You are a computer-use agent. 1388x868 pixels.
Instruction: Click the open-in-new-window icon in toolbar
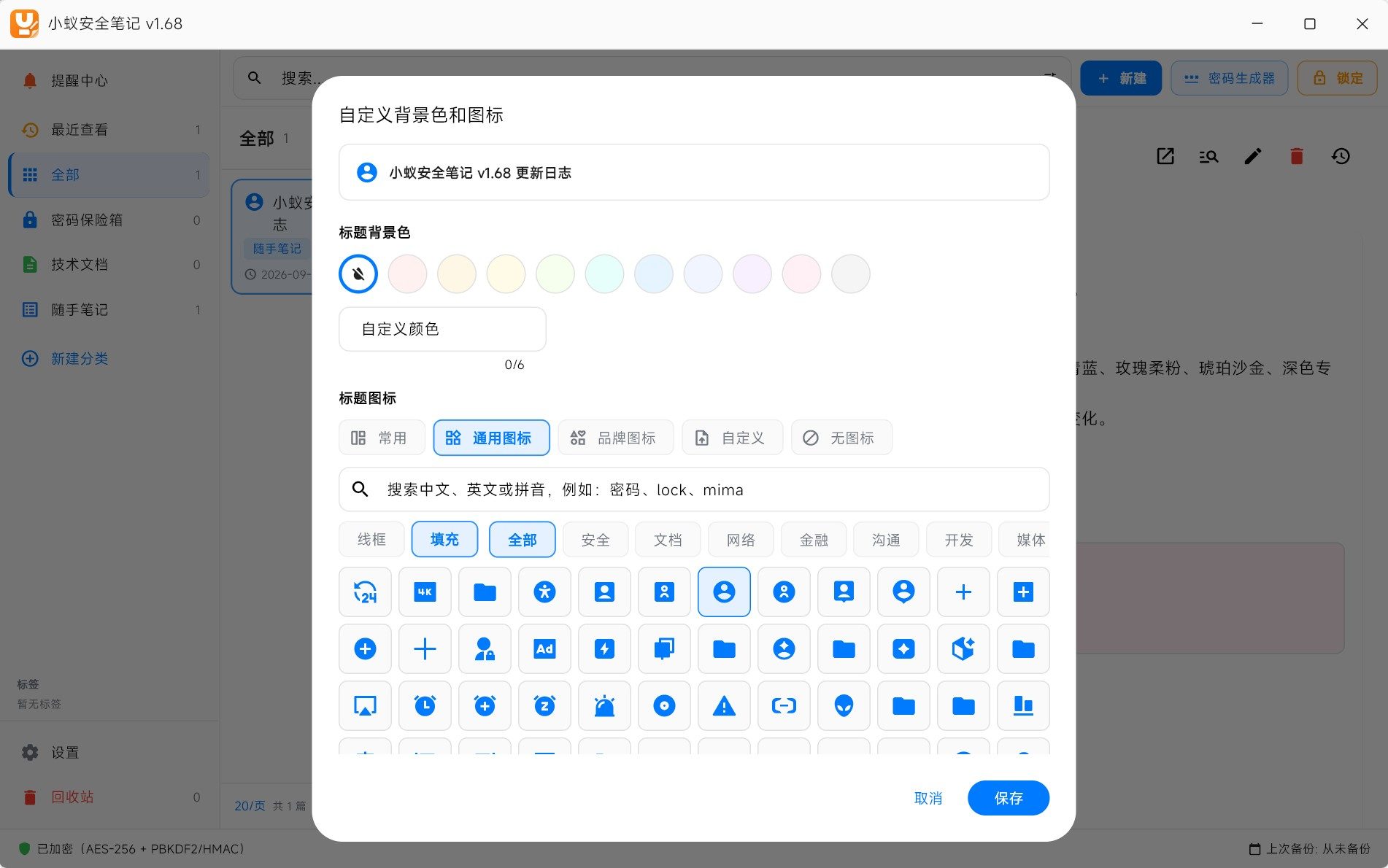1165,156
